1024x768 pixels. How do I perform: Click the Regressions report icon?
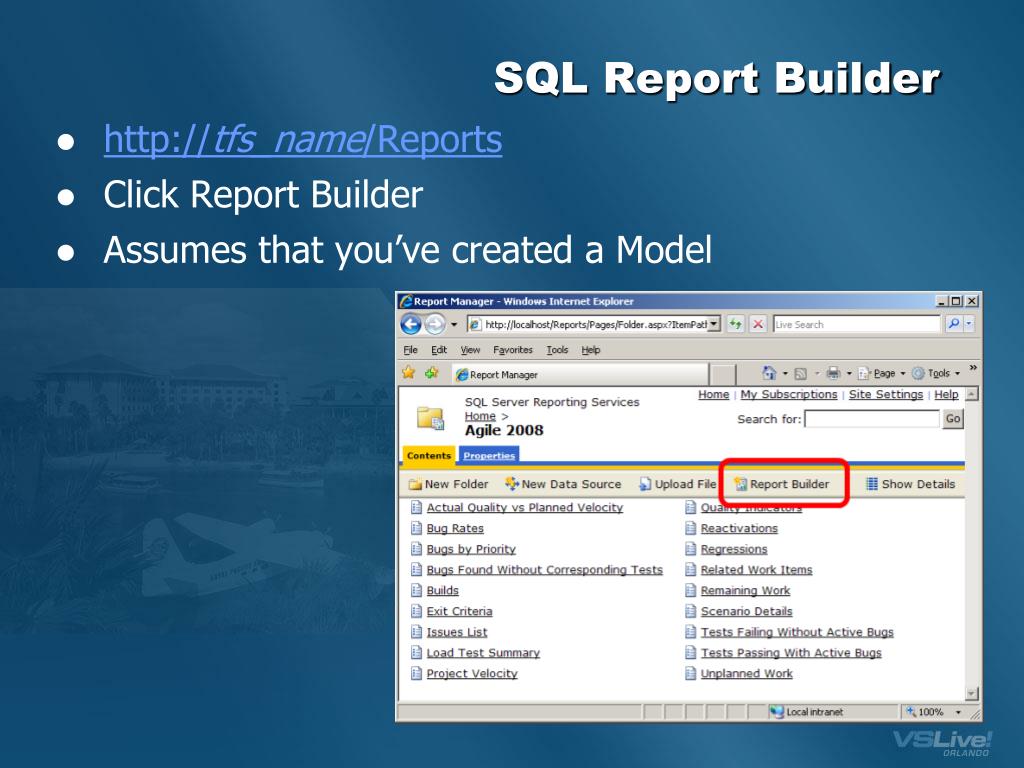[691, 549]
